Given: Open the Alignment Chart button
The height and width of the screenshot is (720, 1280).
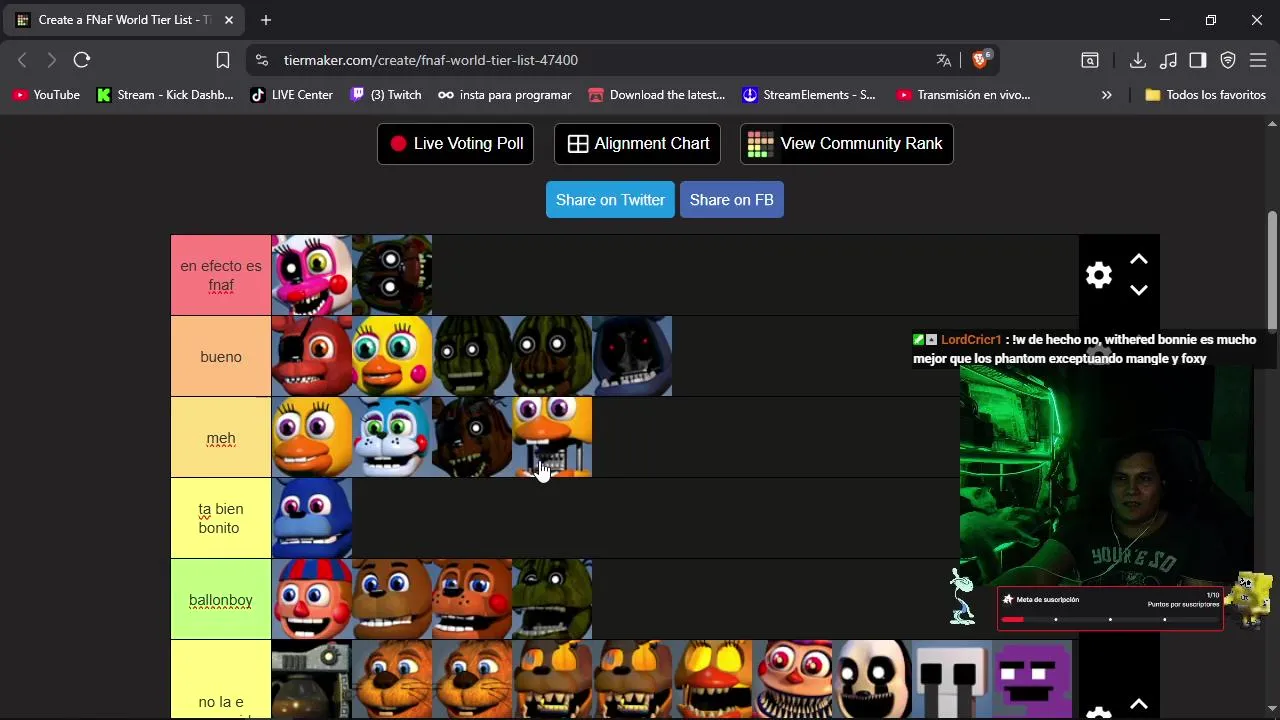Looking at the screenshot, I should (x=637, y=144).
